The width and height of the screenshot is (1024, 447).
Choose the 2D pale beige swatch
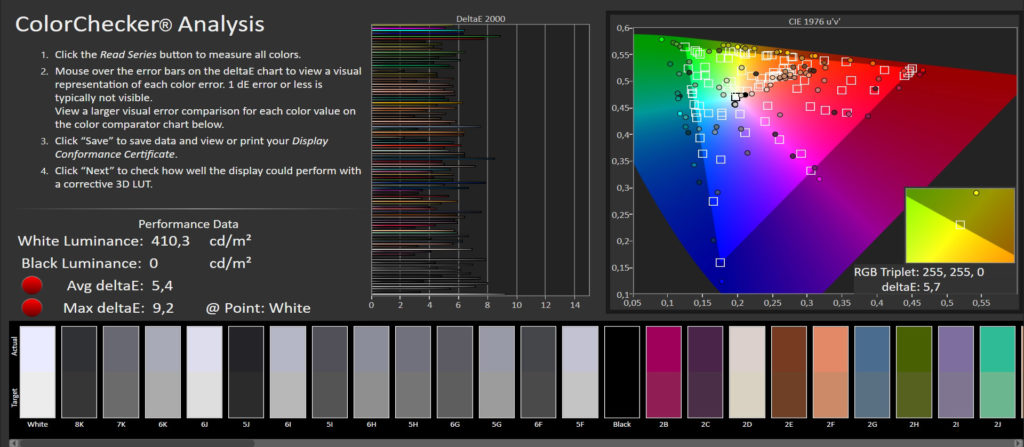(x=747, y=372)
